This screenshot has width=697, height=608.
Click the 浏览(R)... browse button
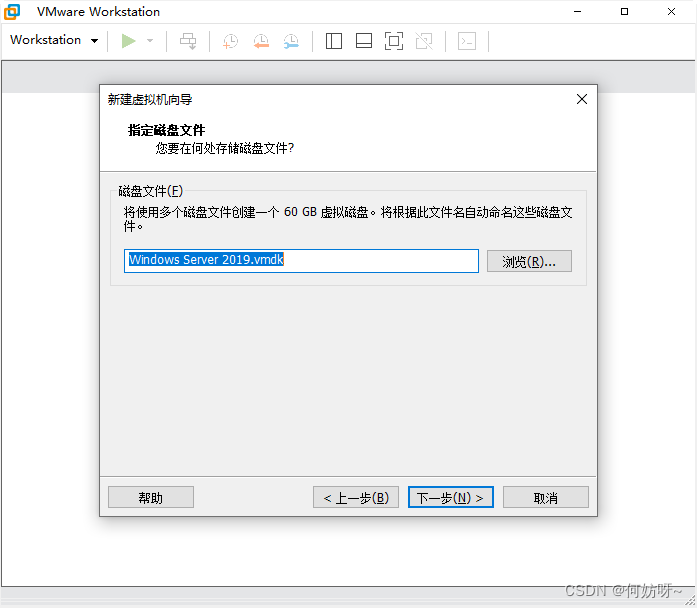tap(529, 261)
